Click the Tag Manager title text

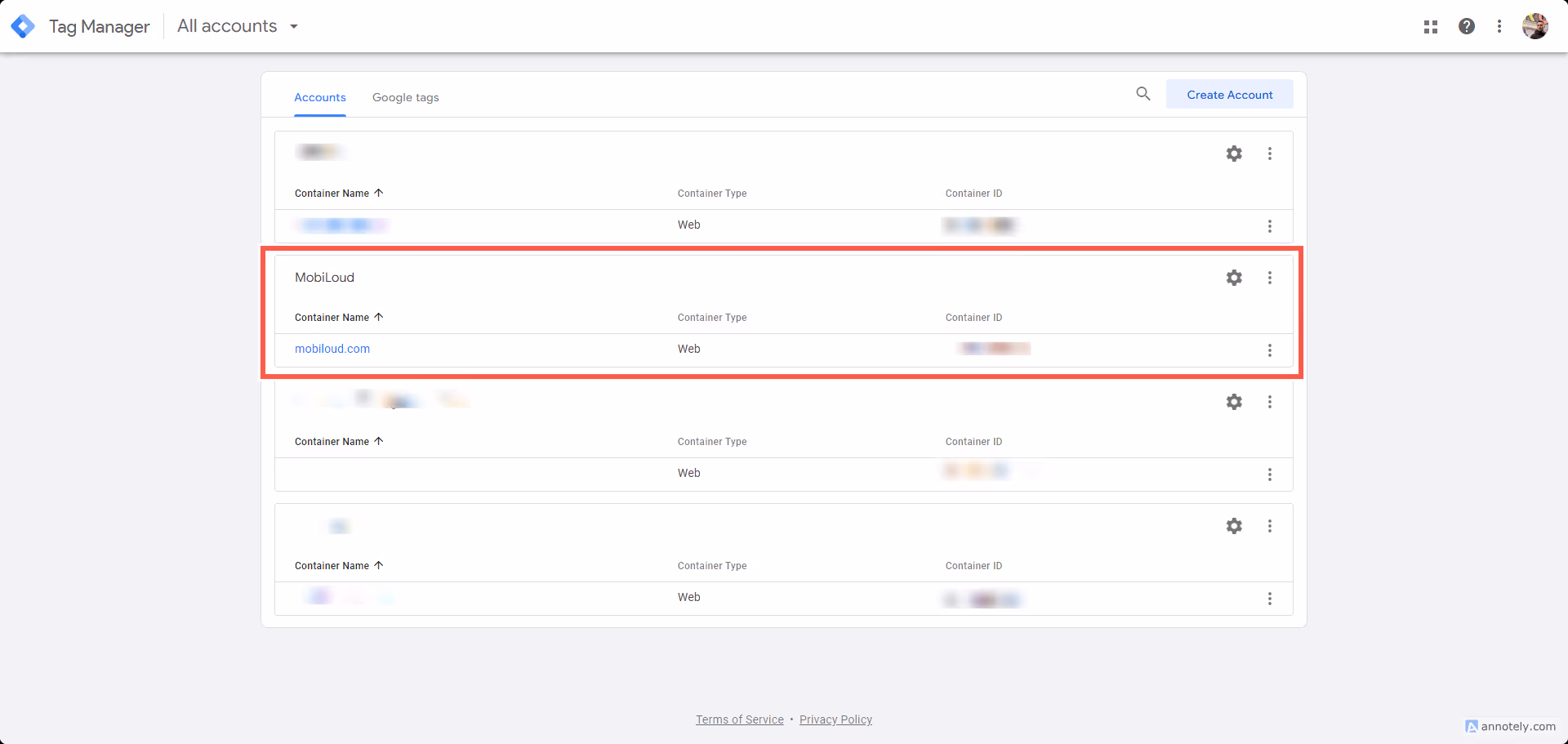coord(100,26)
